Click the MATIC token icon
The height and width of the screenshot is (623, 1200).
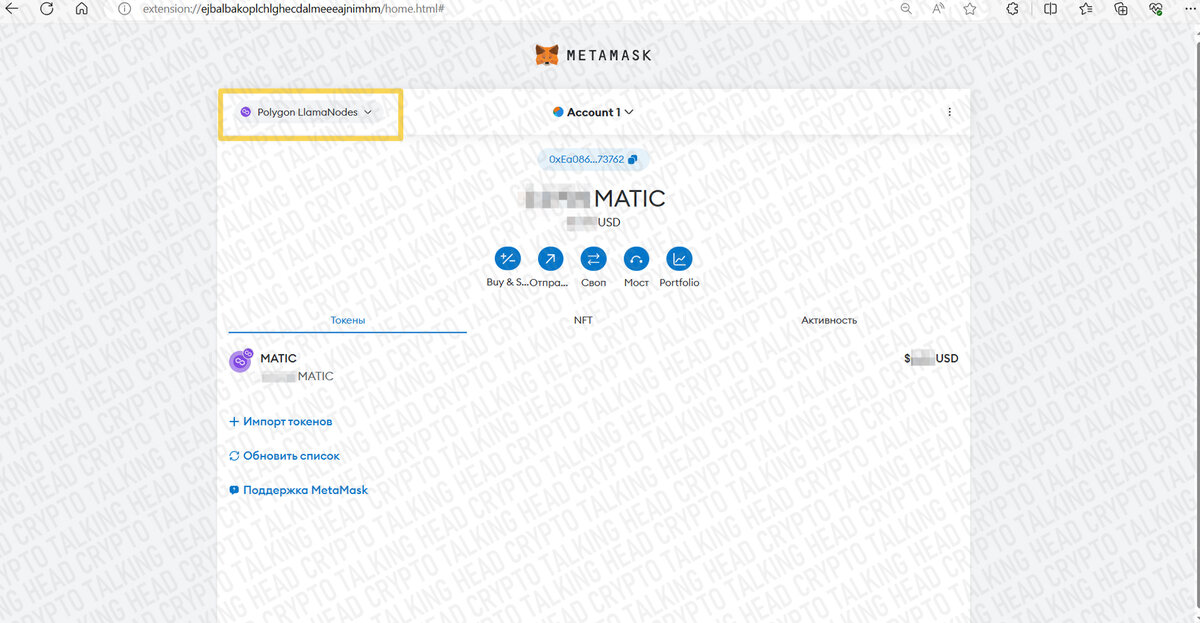(240, 360)
